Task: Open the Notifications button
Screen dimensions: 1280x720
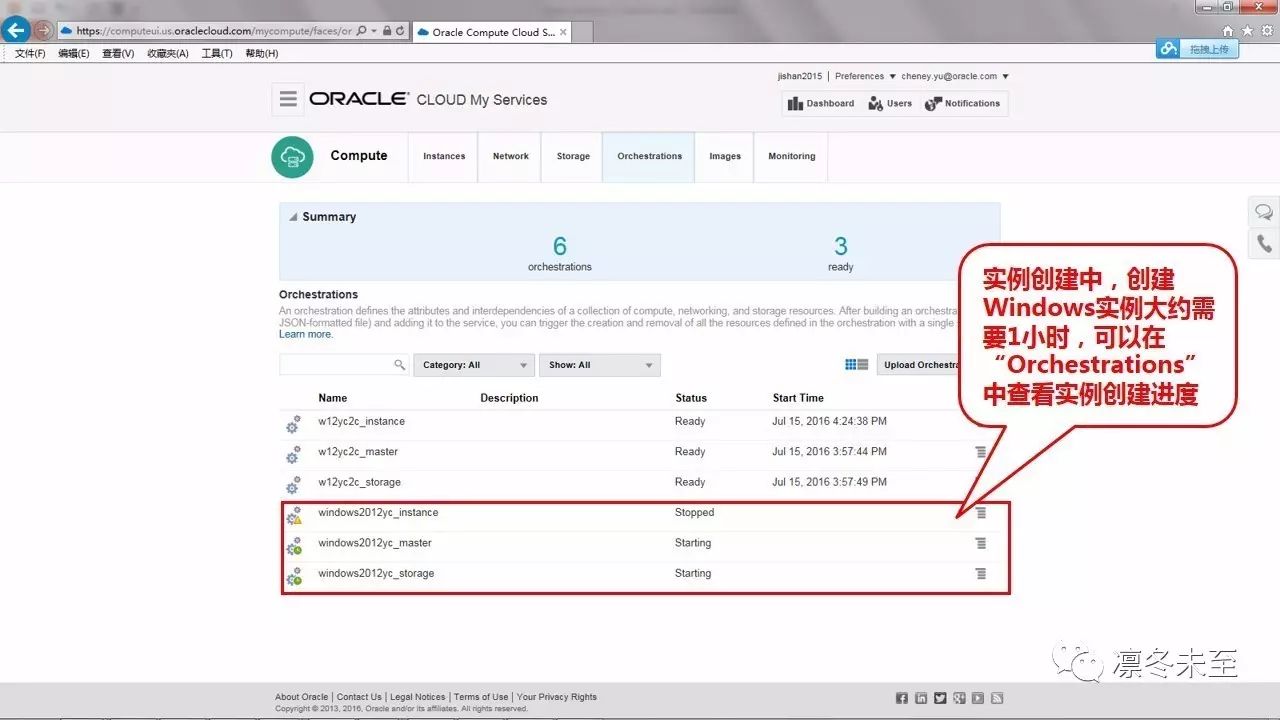Action: [963, 103]
